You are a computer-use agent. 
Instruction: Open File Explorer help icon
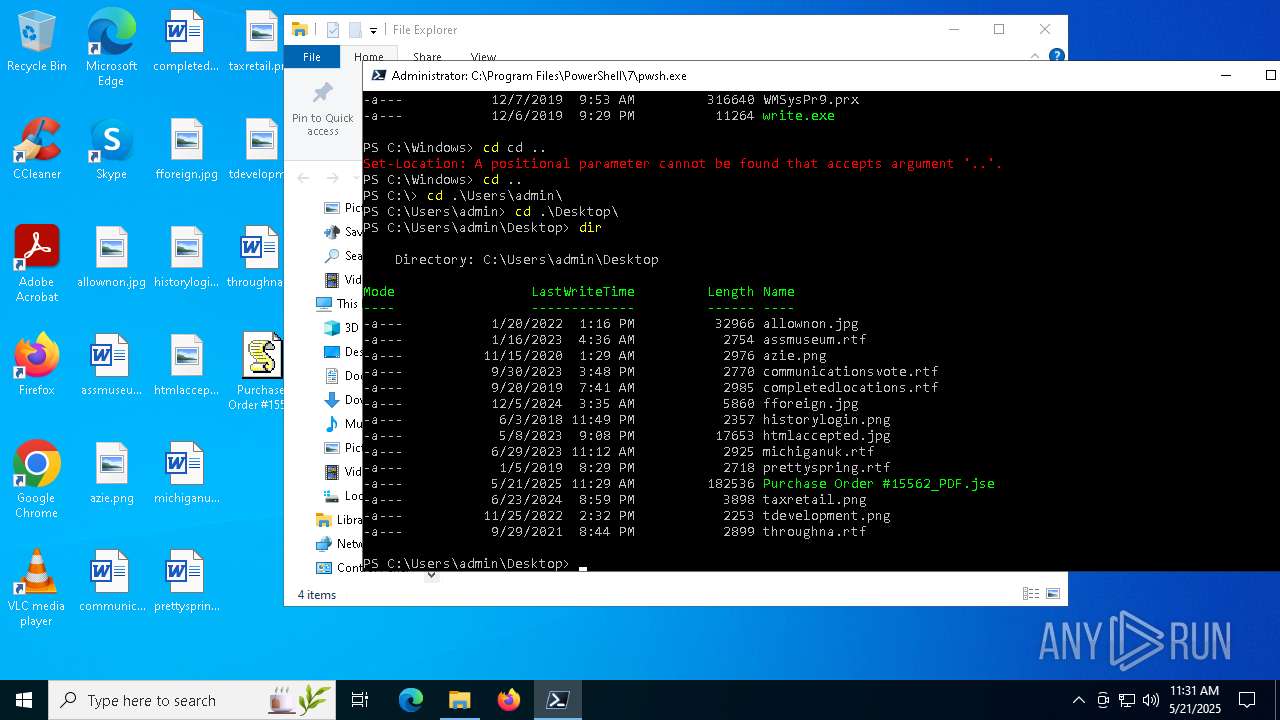1057,57
